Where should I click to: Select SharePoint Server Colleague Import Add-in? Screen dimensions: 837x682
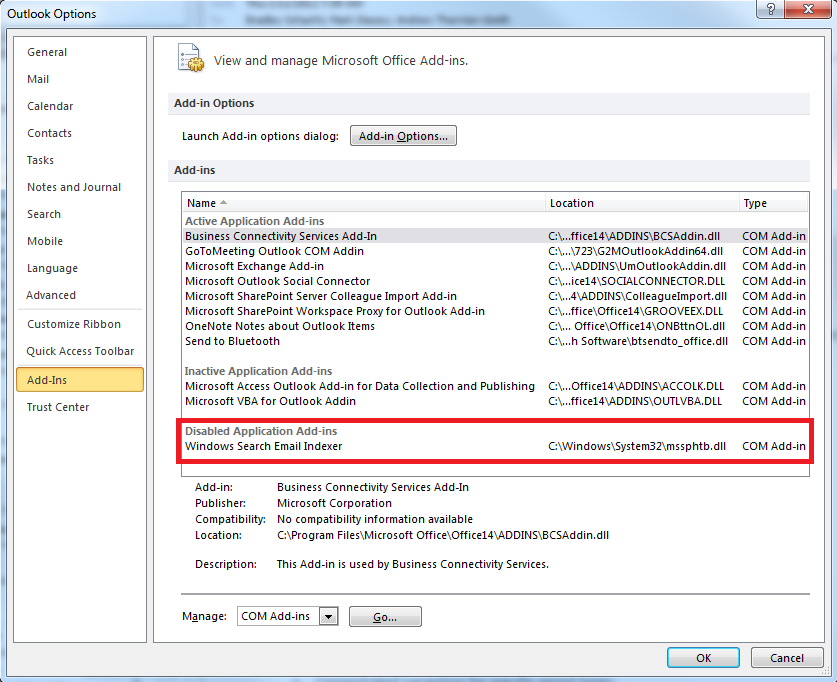tap(495, 296)
